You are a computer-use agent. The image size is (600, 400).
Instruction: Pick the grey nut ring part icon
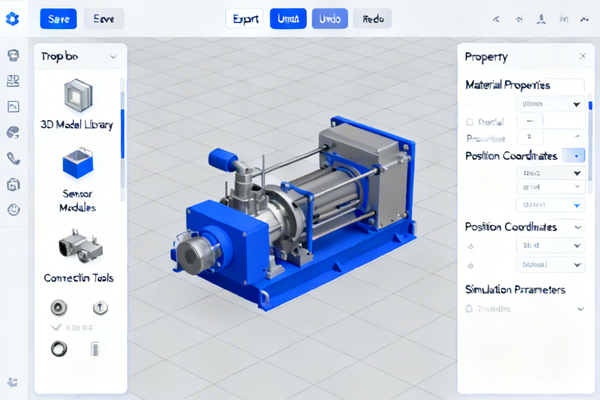point(59,307)
